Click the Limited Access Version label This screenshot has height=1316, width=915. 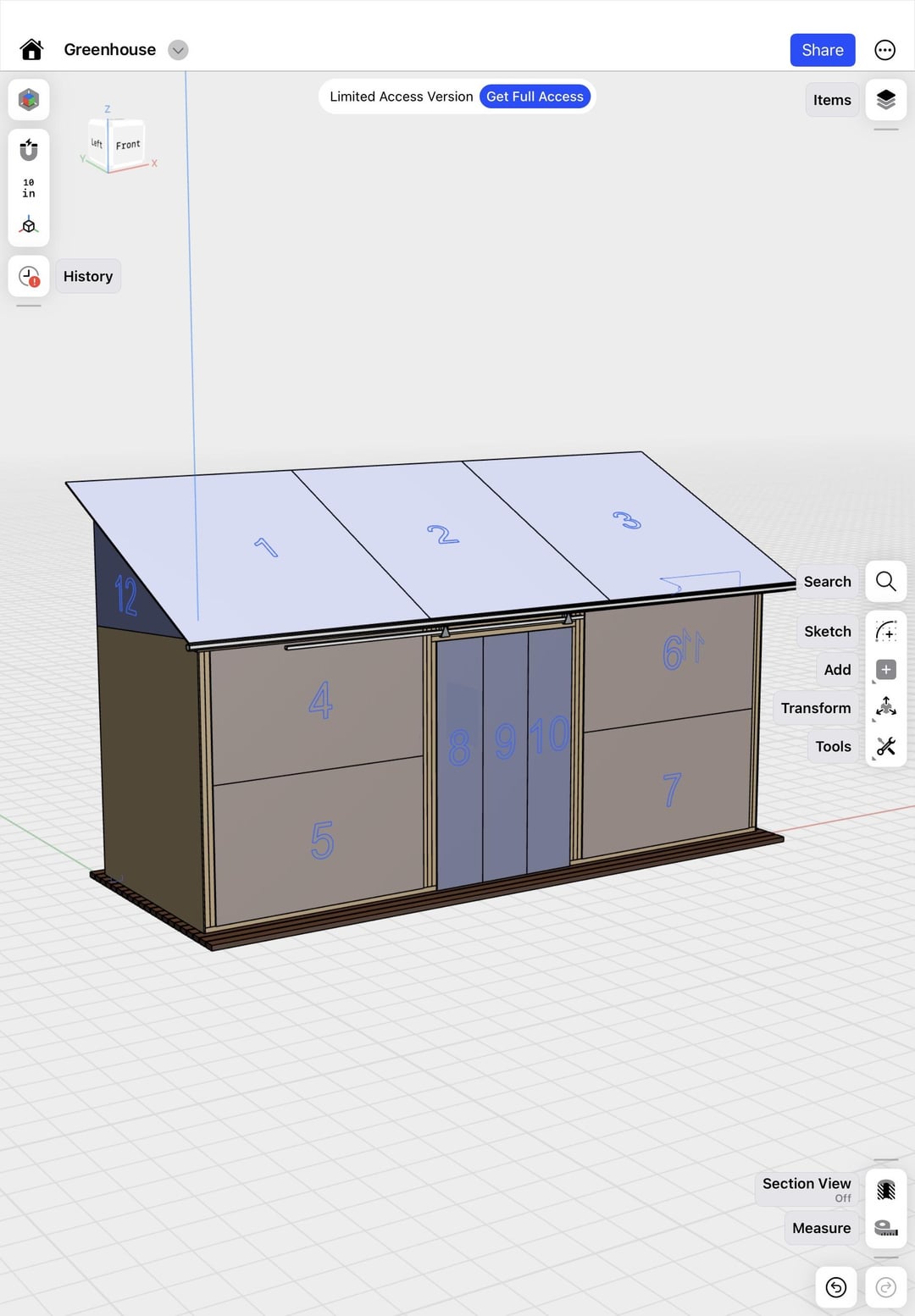[x=401, y=97]
